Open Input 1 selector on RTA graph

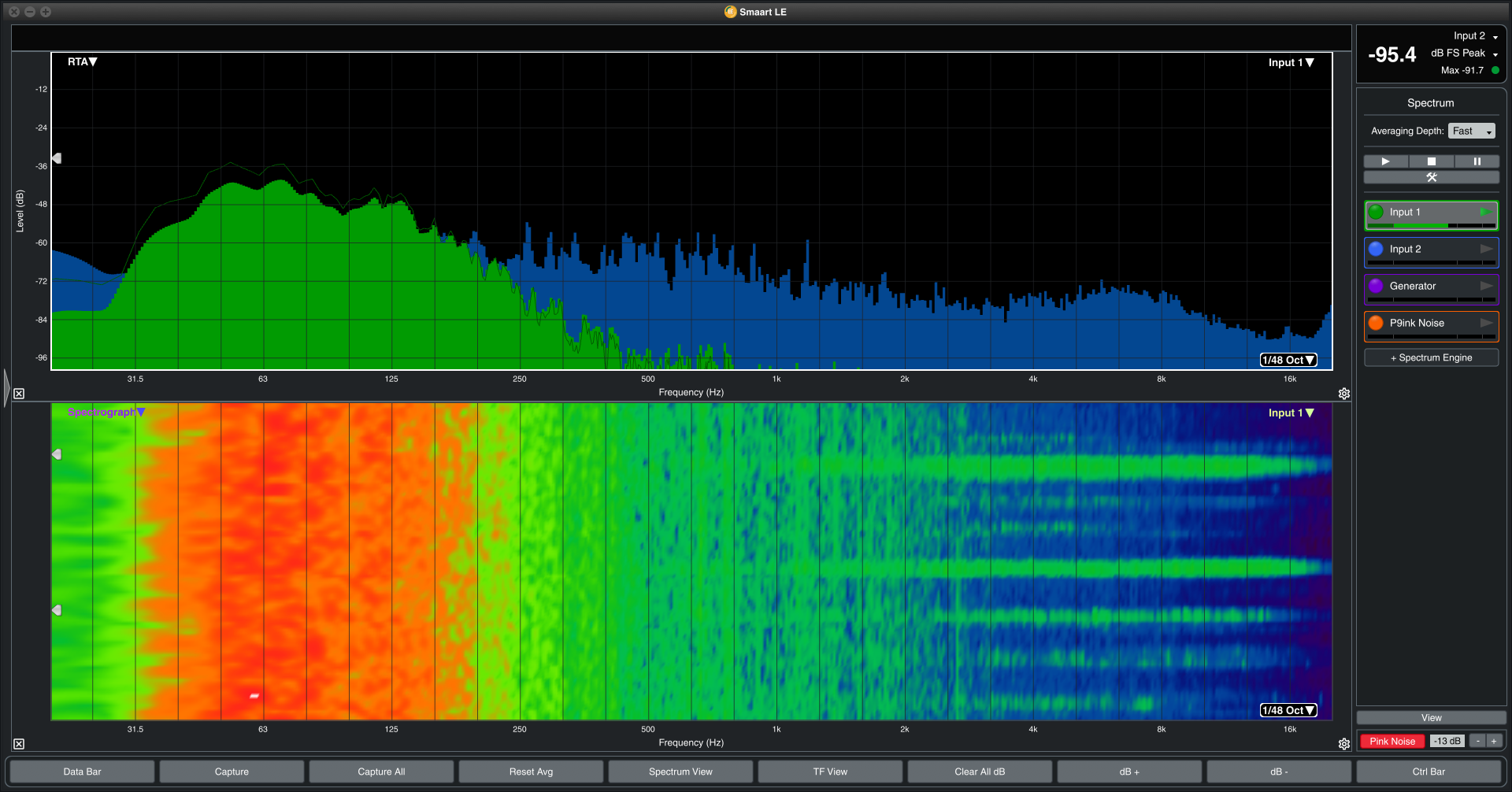[x=1291, y=62]
